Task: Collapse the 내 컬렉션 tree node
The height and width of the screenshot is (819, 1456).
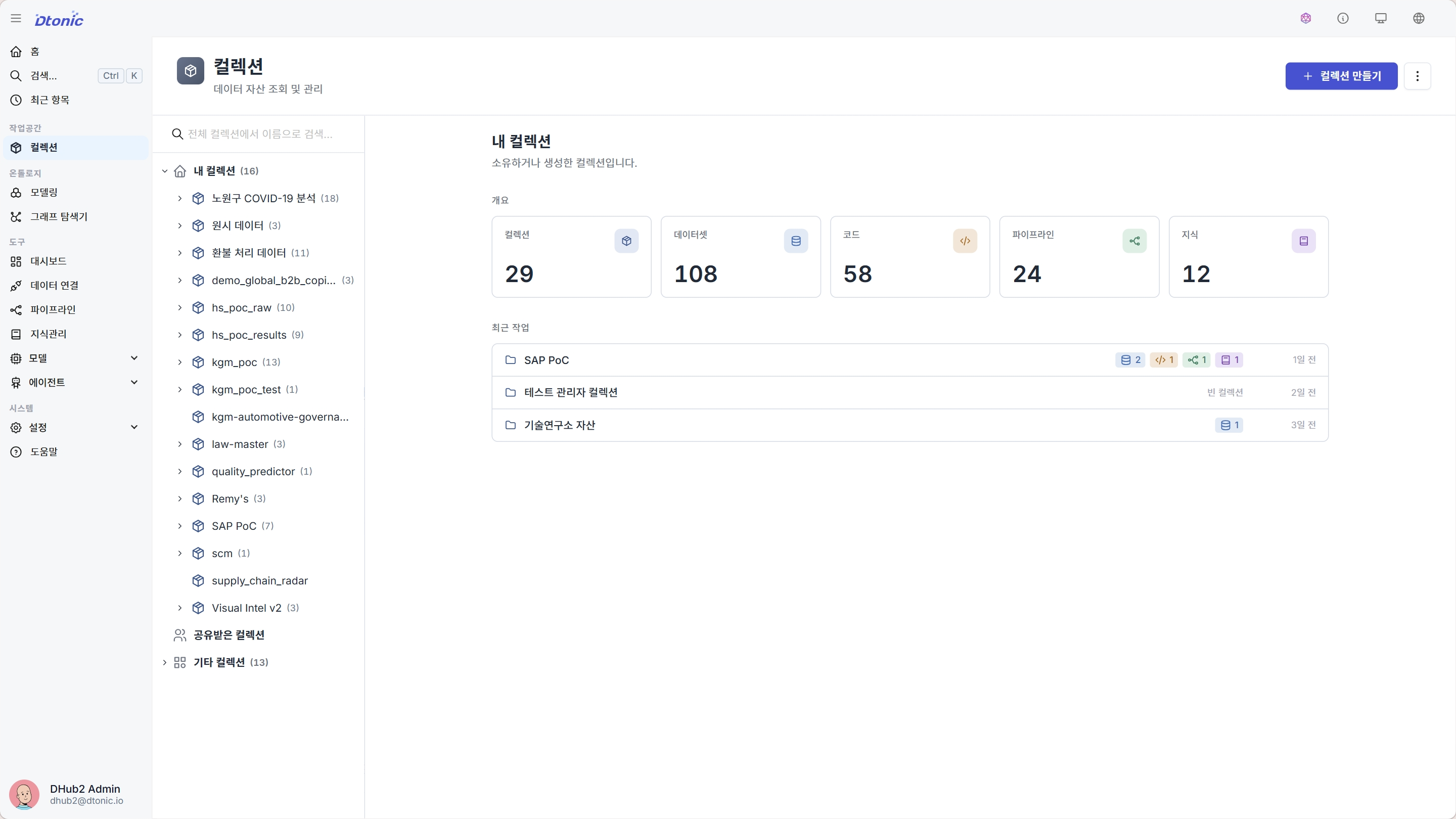Action: [x=164, y=171]
